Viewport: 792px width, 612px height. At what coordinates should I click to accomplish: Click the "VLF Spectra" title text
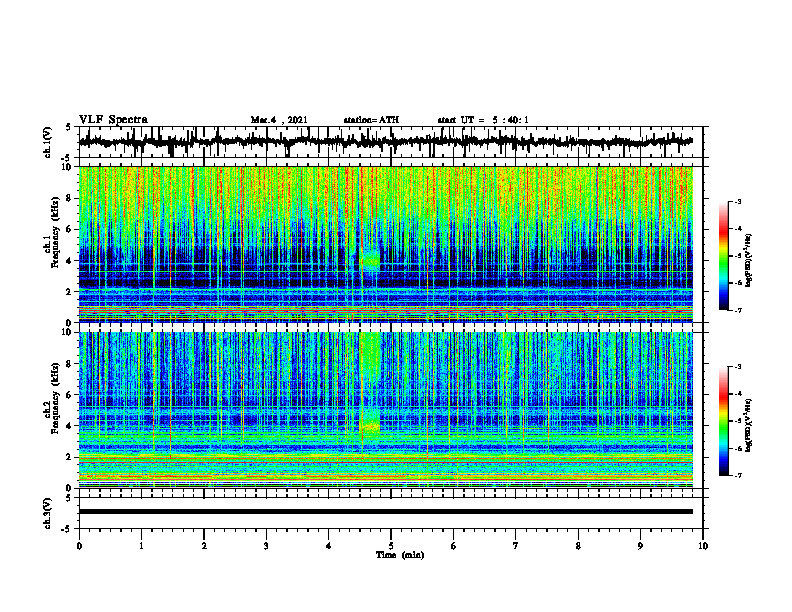point(113,120)
